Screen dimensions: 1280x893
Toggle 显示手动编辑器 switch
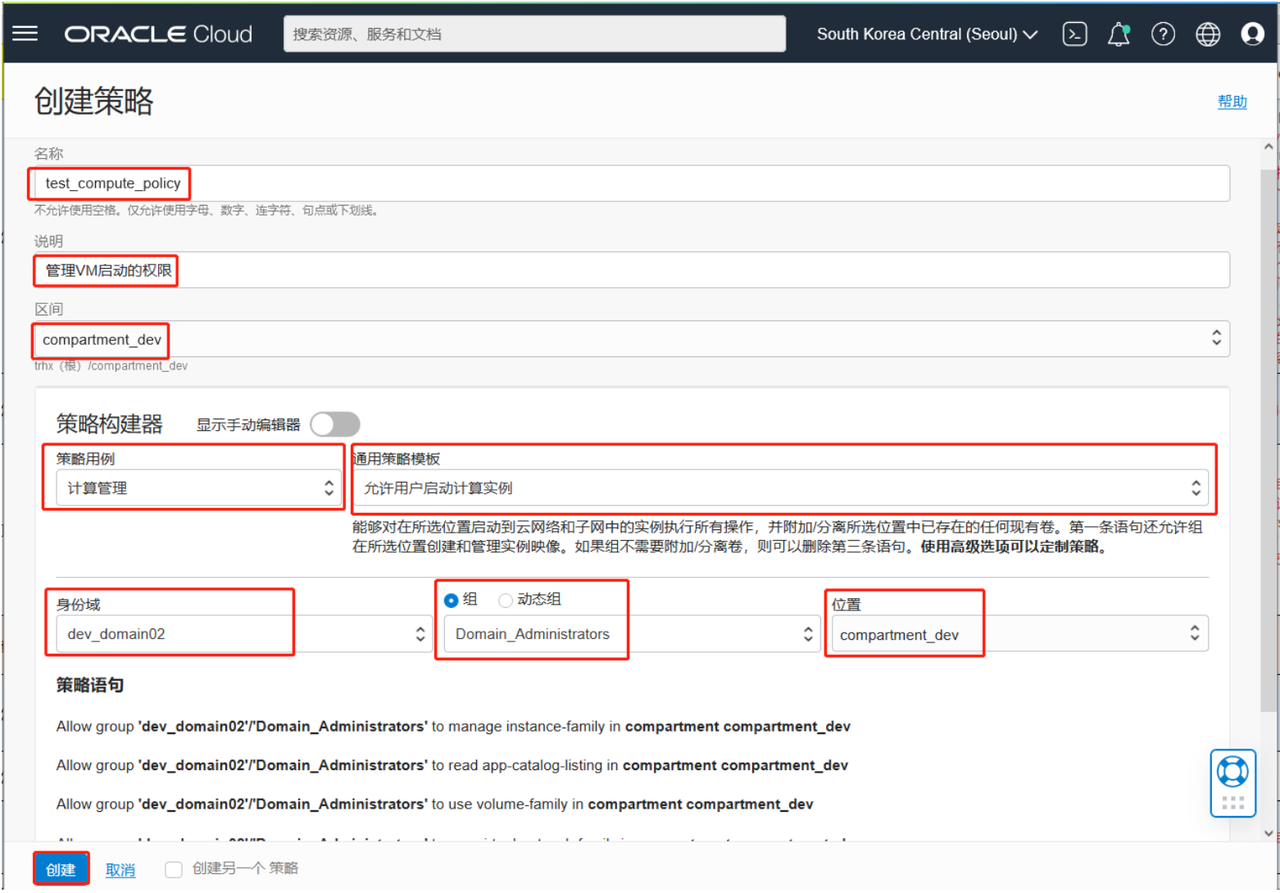pyautogui.click(x=335, y=424)
